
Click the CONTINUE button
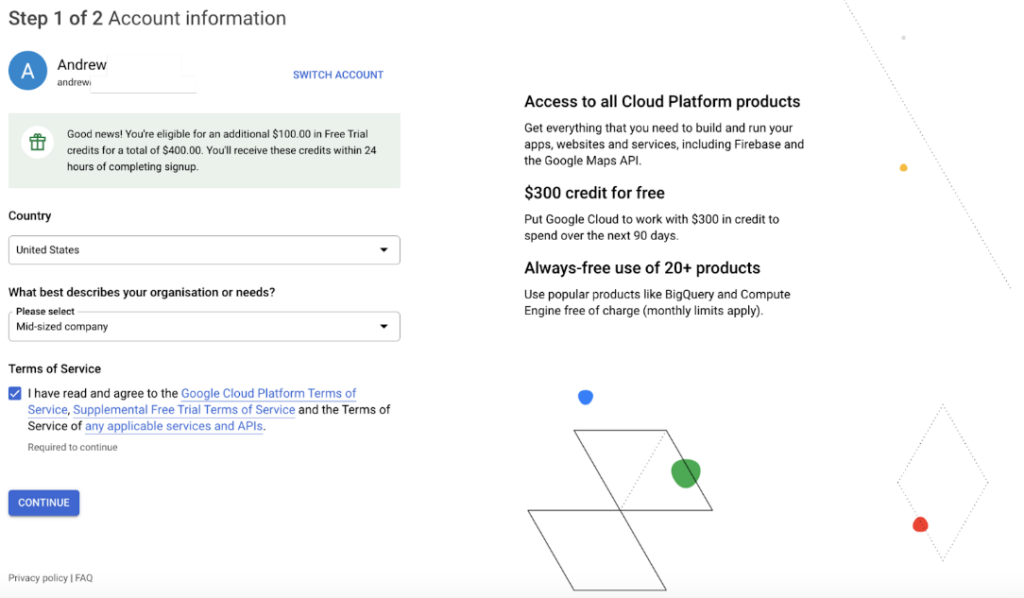pos(44,503)
